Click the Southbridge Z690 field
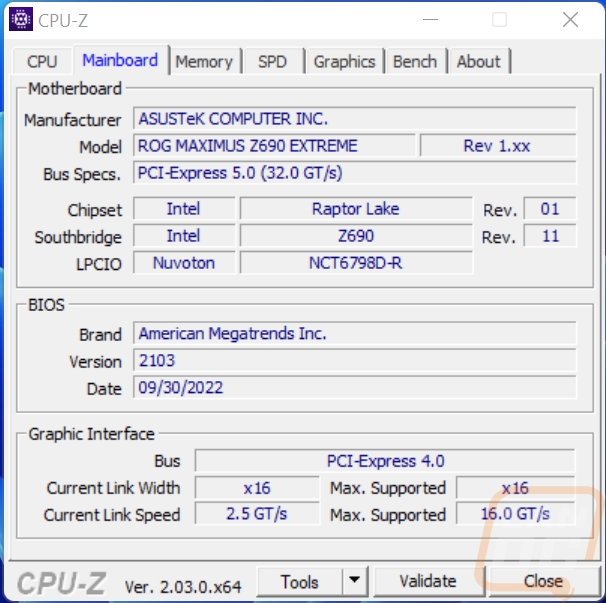The image size is (606, 603). [356, 236]
